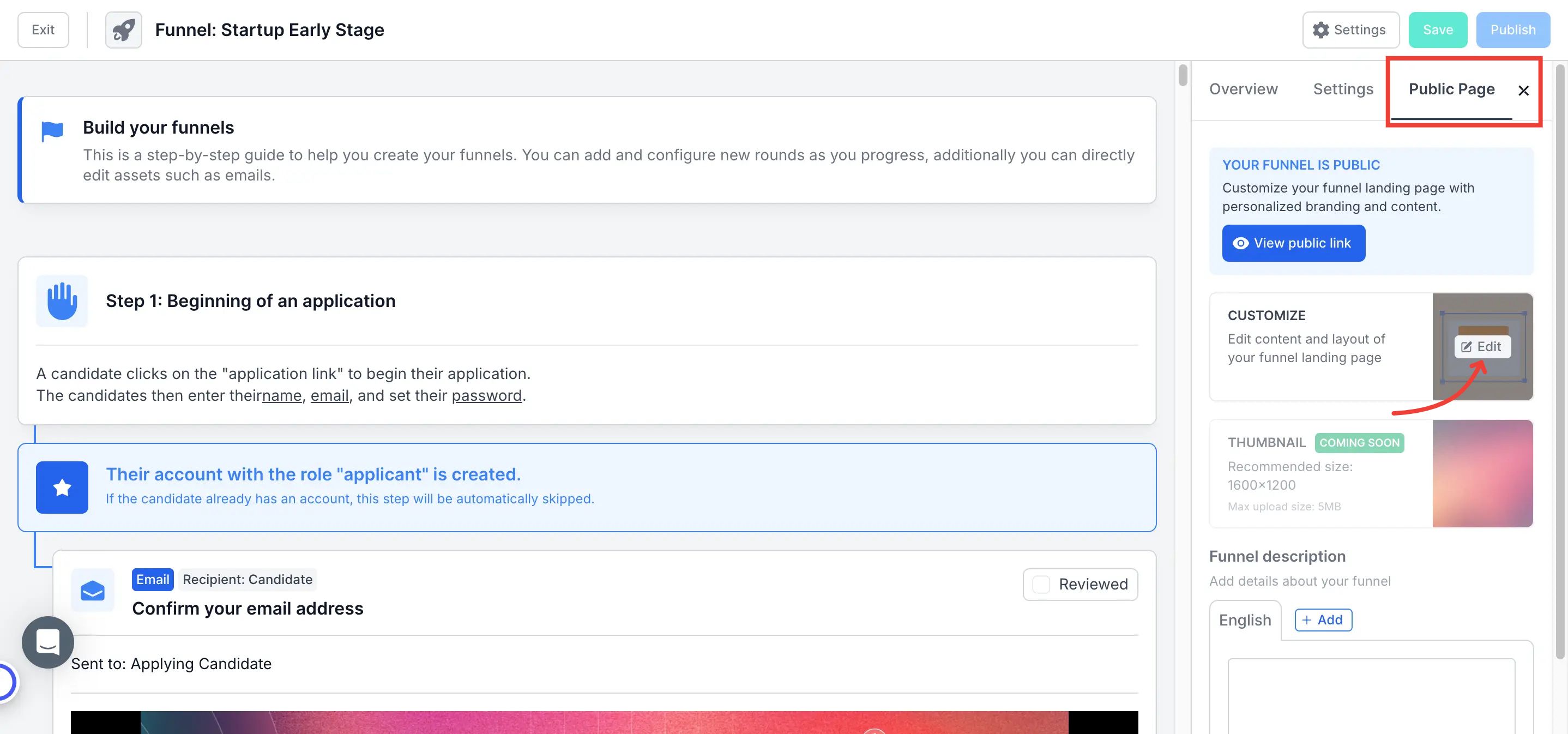
Task: Click the raised hand Step 1 icon
Action: click(x=62, y=300)
